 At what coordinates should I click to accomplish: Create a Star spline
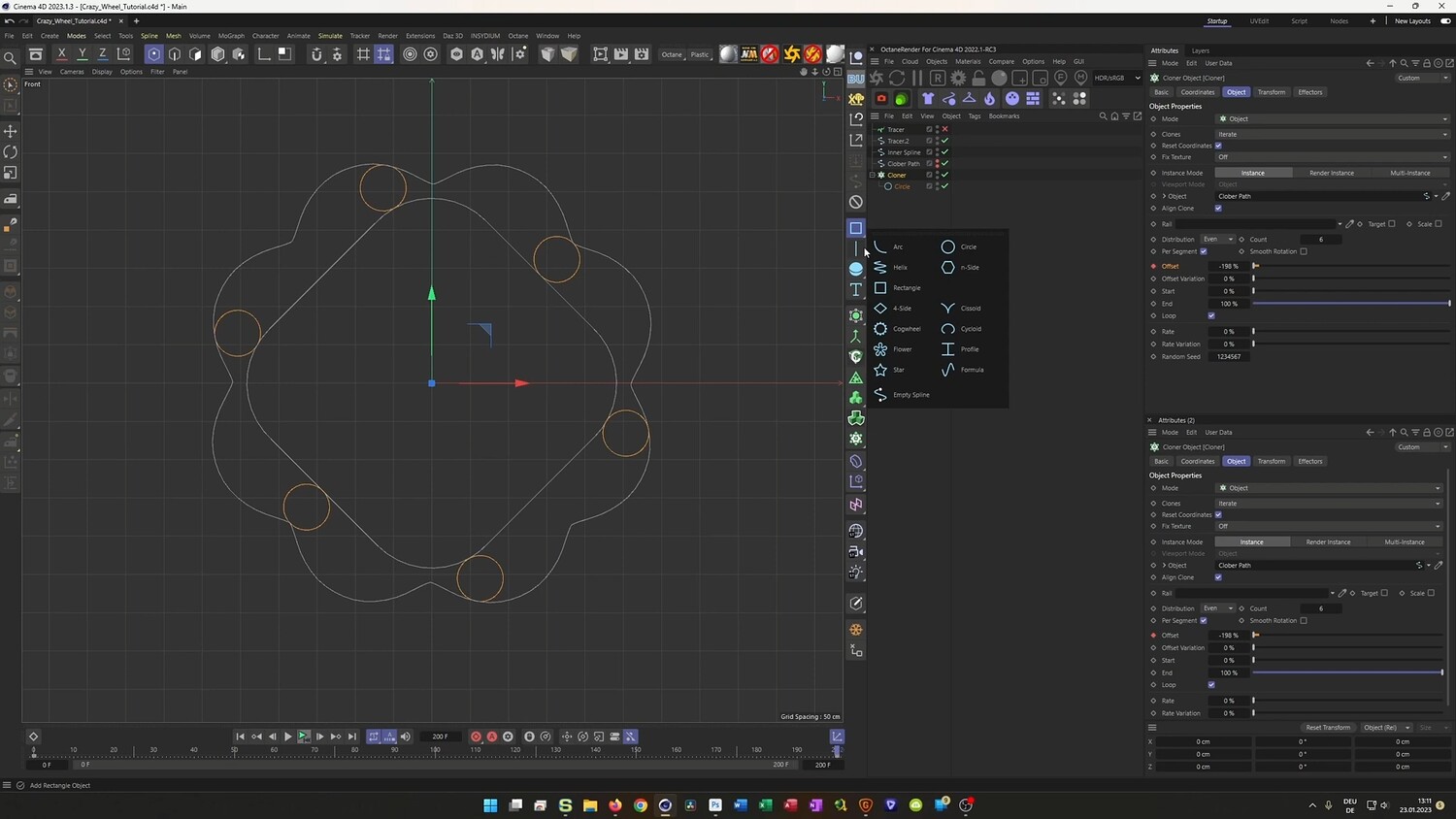[889, 370]
